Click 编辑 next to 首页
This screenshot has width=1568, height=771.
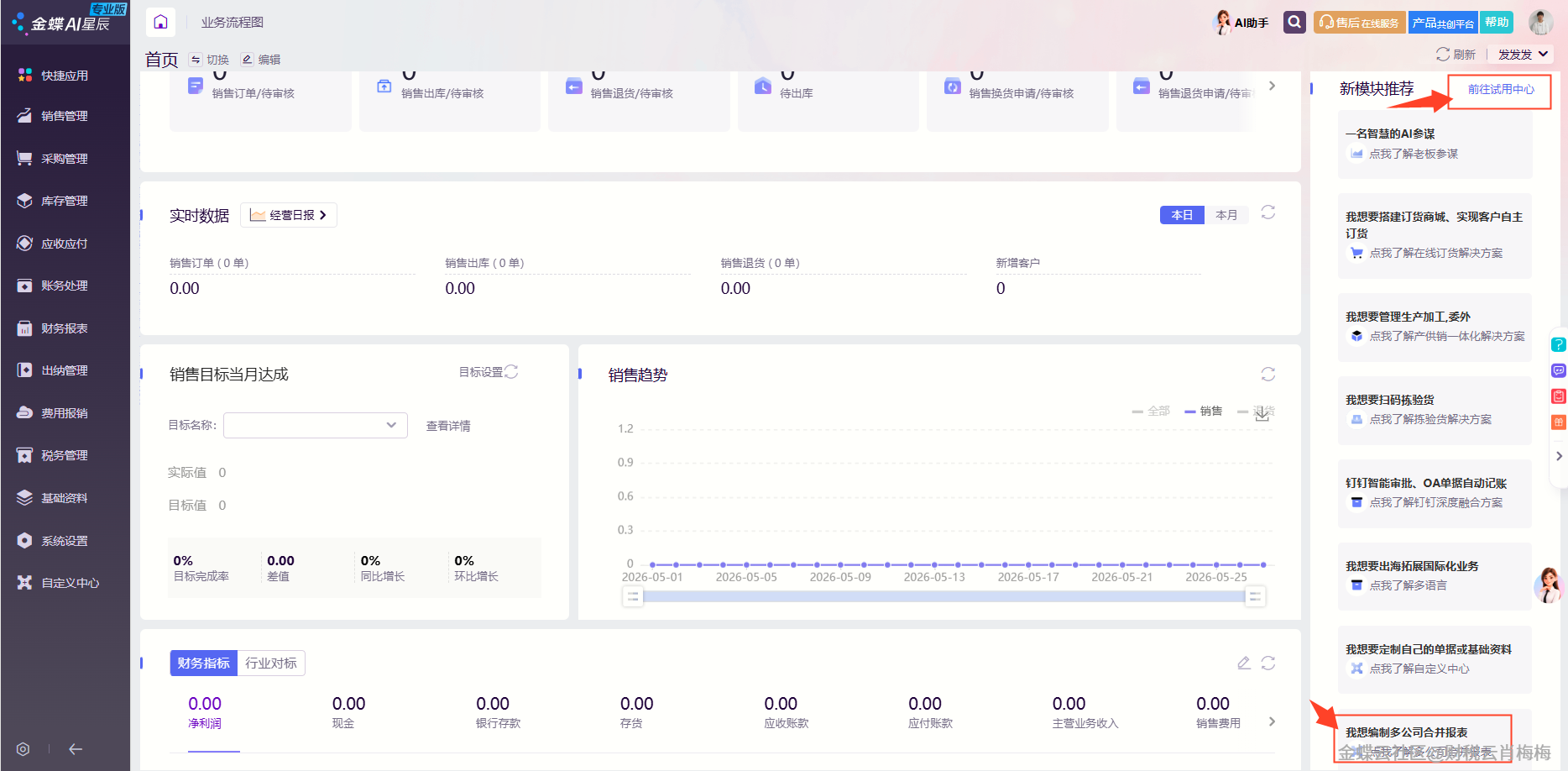(261, 60)
